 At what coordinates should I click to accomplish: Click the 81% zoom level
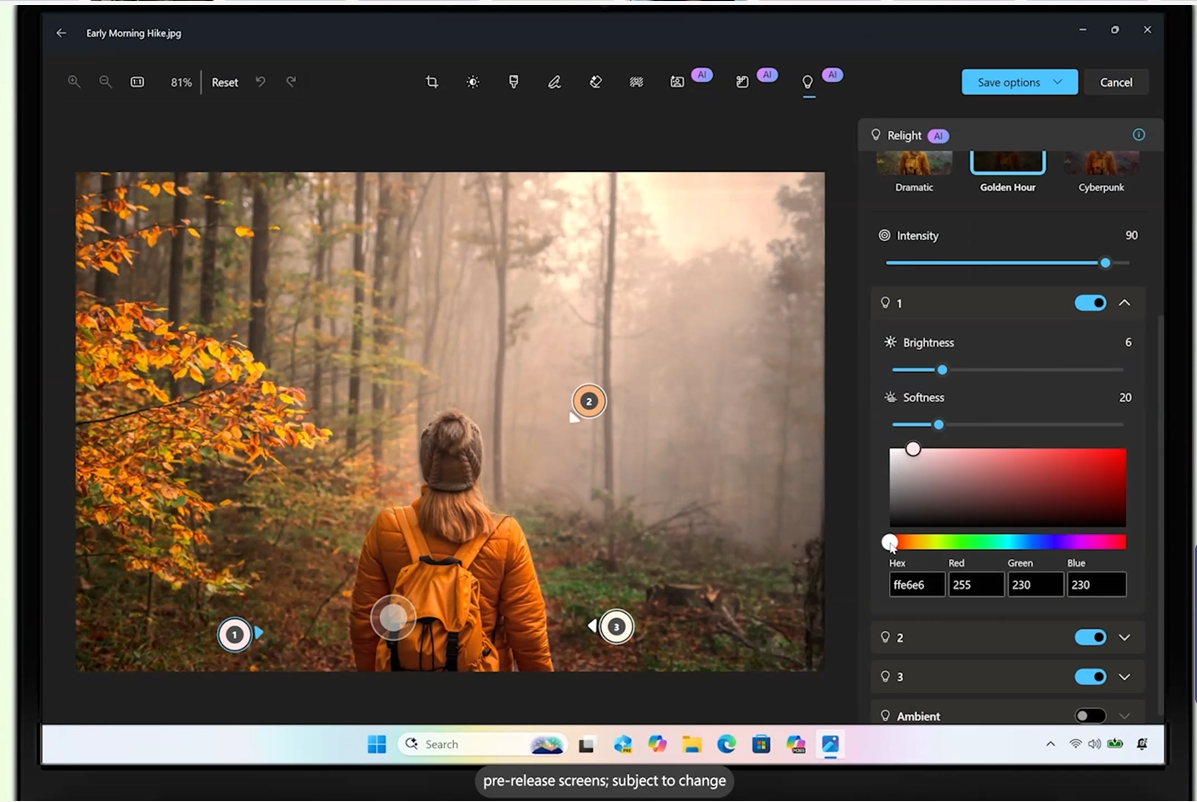pyautogui.click(x=181, y=82)
